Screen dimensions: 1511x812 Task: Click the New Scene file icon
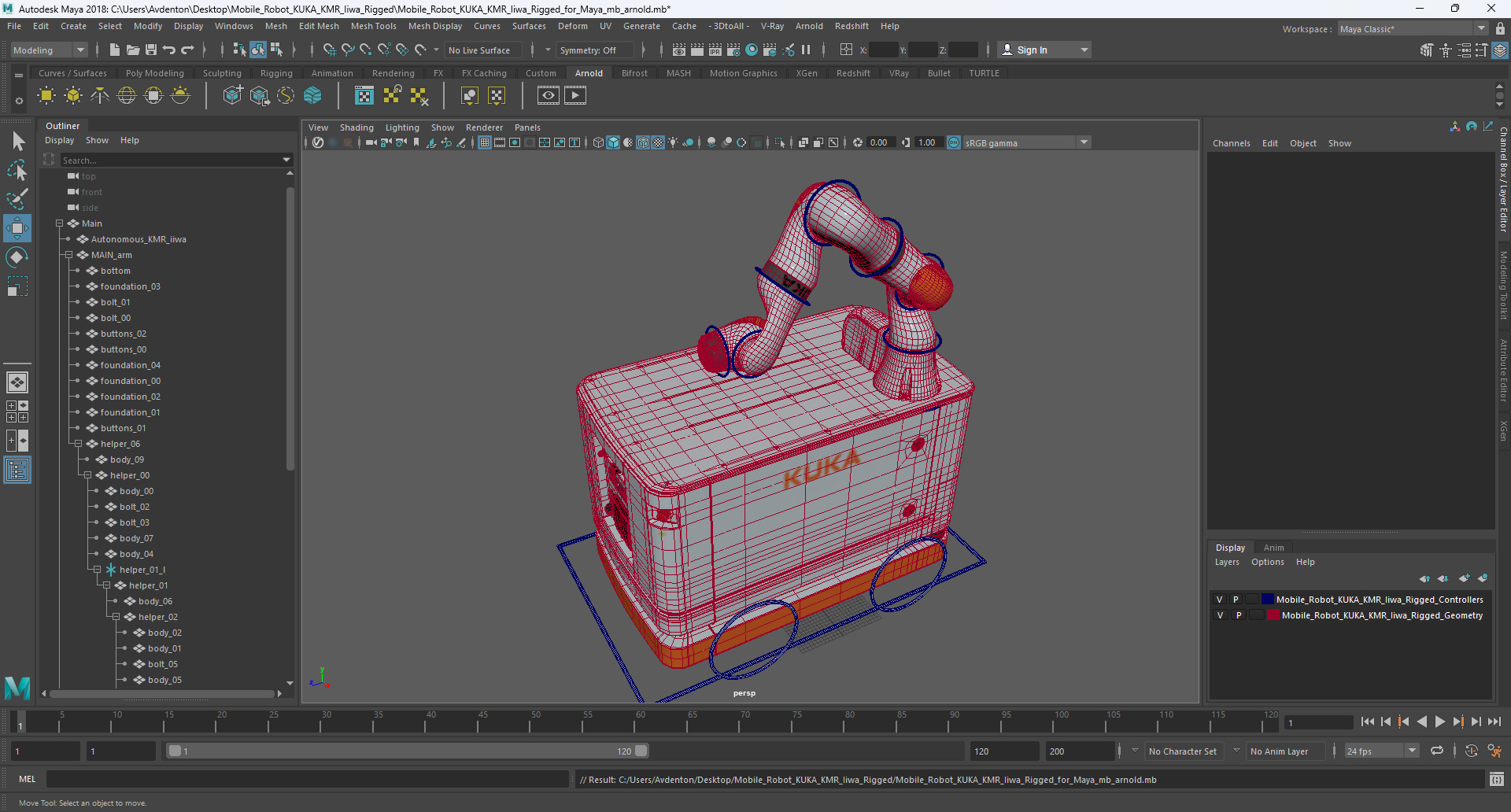[x=114, y=50]
